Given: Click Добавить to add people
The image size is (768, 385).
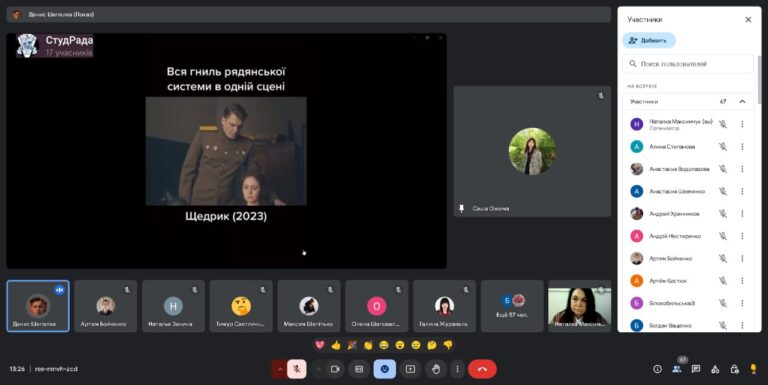Looking at the screenshot, I should (x=649, y=41).
